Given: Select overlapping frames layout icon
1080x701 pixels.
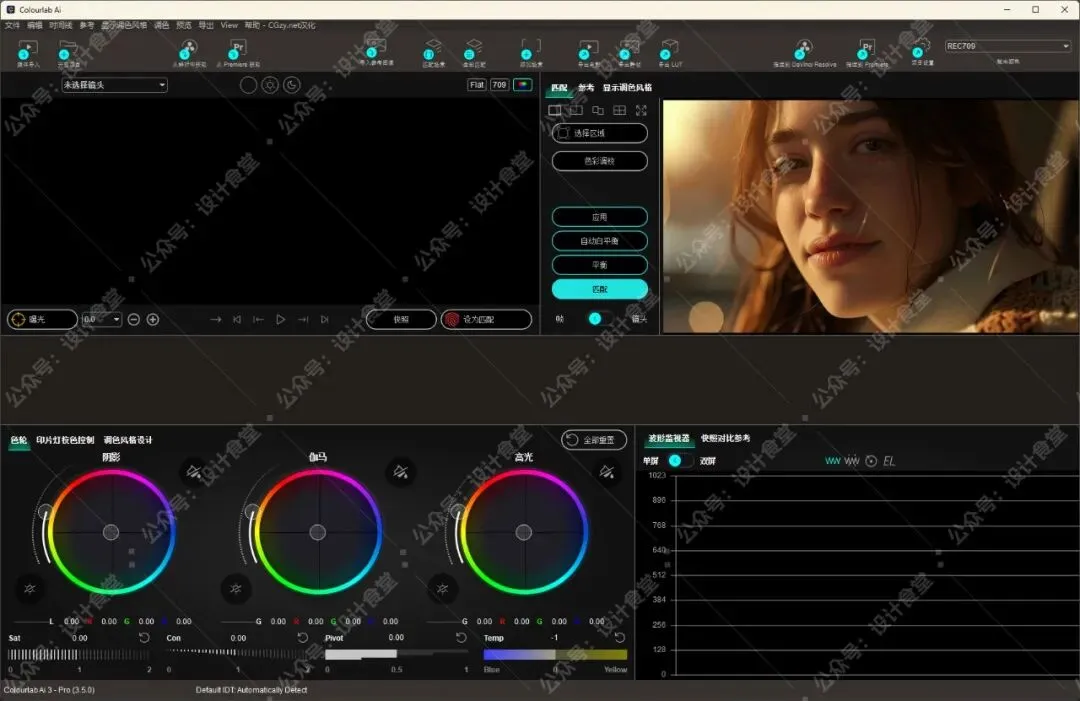Looking at the screenshot, I should [598, 110].
